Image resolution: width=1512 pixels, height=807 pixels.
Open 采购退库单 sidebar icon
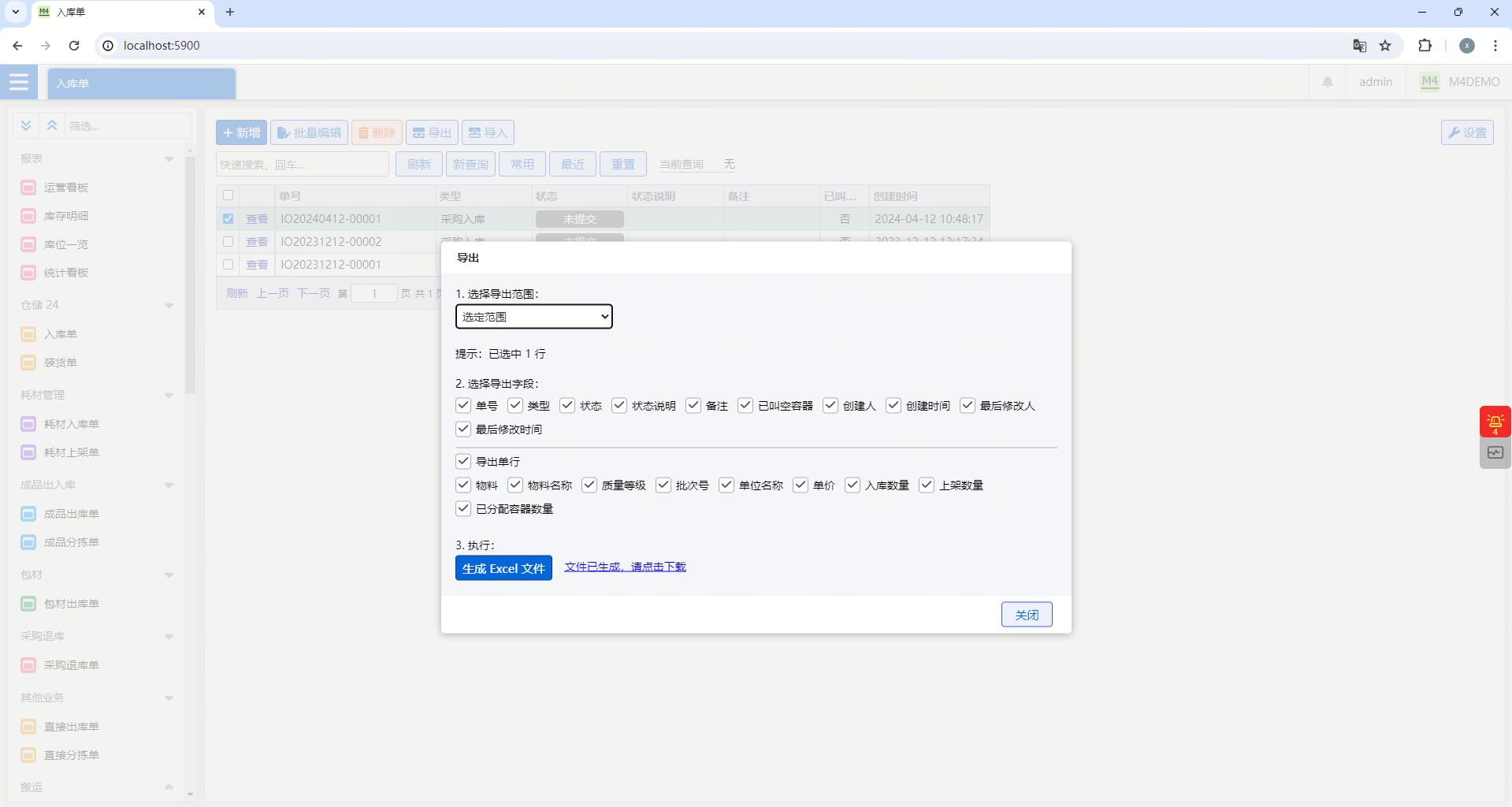coord(28,665)
